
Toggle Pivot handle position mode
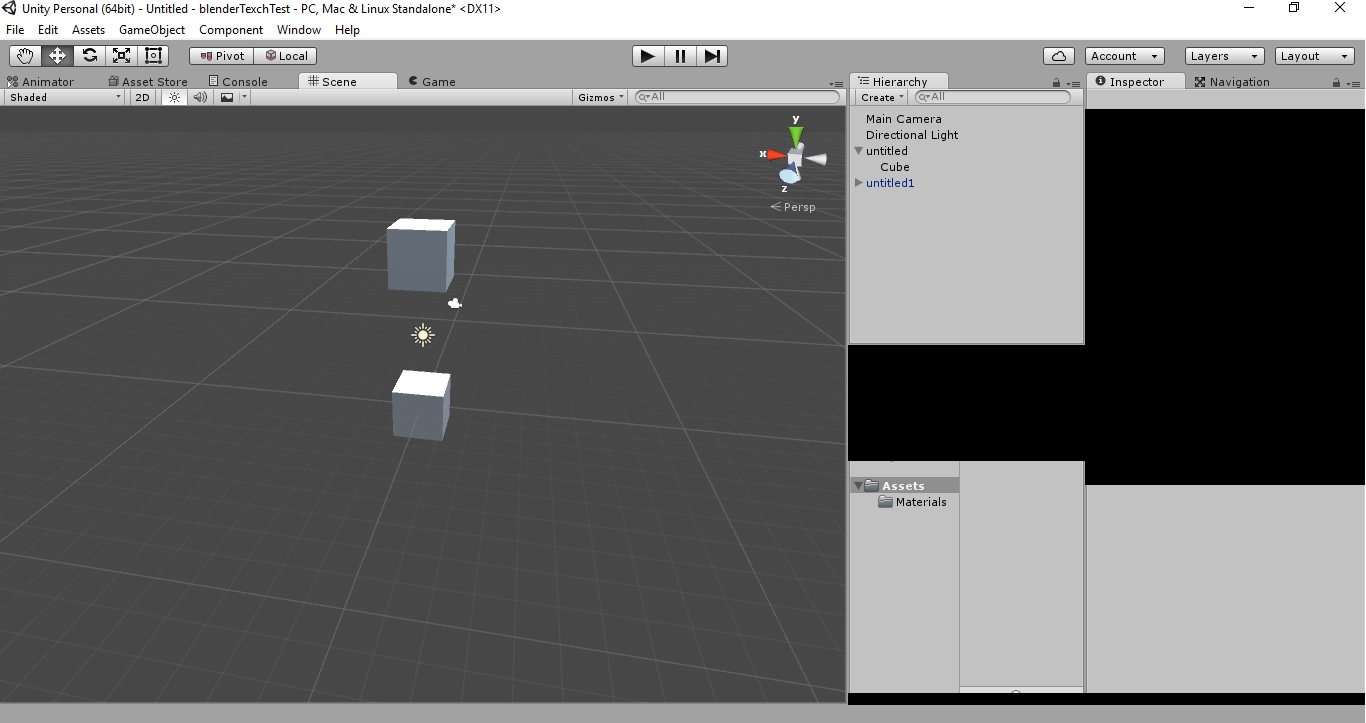pyautogui.click(x=220, y=56)
